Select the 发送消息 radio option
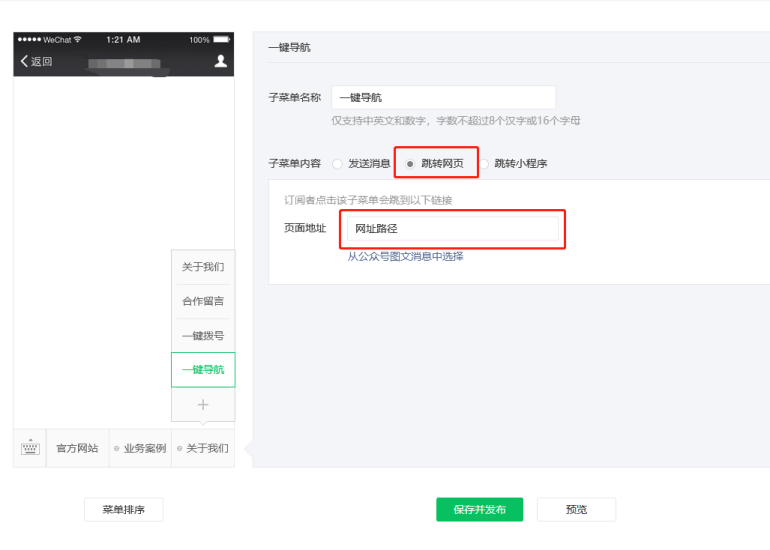The image size is (770, 550). [337, 163]
